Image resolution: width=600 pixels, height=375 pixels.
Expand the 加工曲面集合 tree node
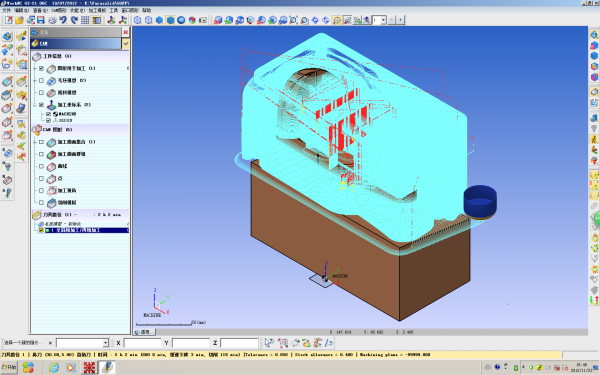34,142
